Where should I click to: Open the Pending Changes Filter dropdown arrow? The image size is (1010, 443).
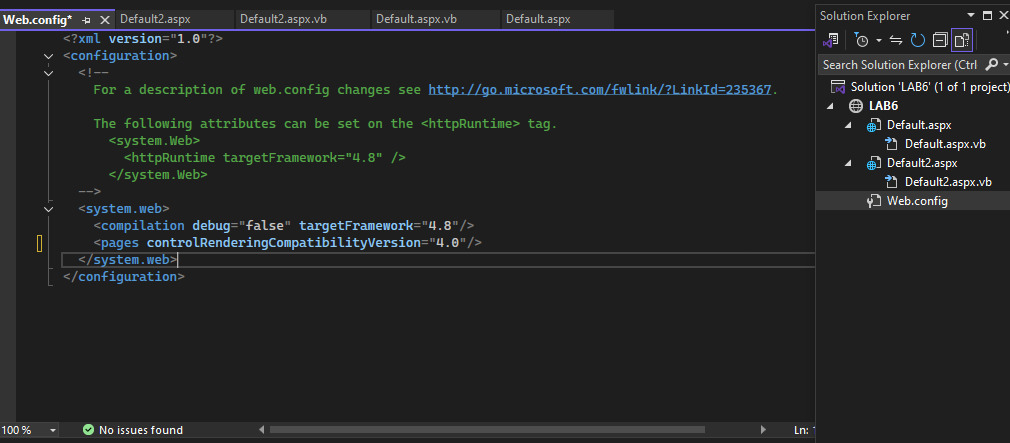[x=879, y=41]
